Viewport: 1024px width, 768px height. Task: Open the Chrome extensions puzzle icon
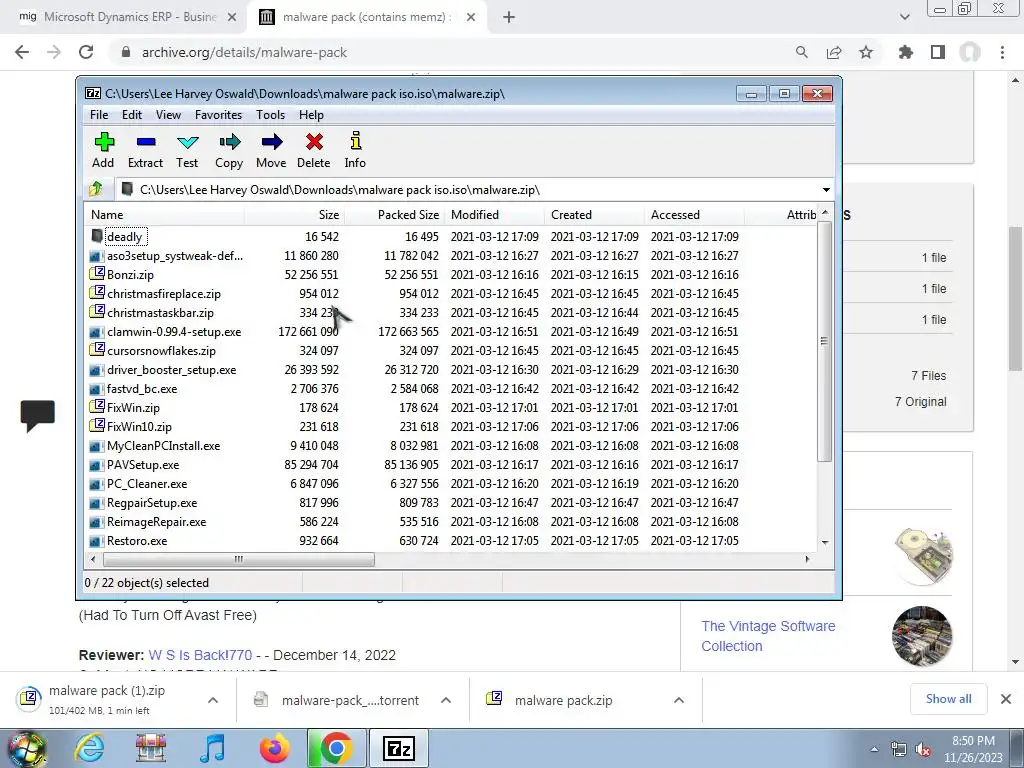[906, 52]
